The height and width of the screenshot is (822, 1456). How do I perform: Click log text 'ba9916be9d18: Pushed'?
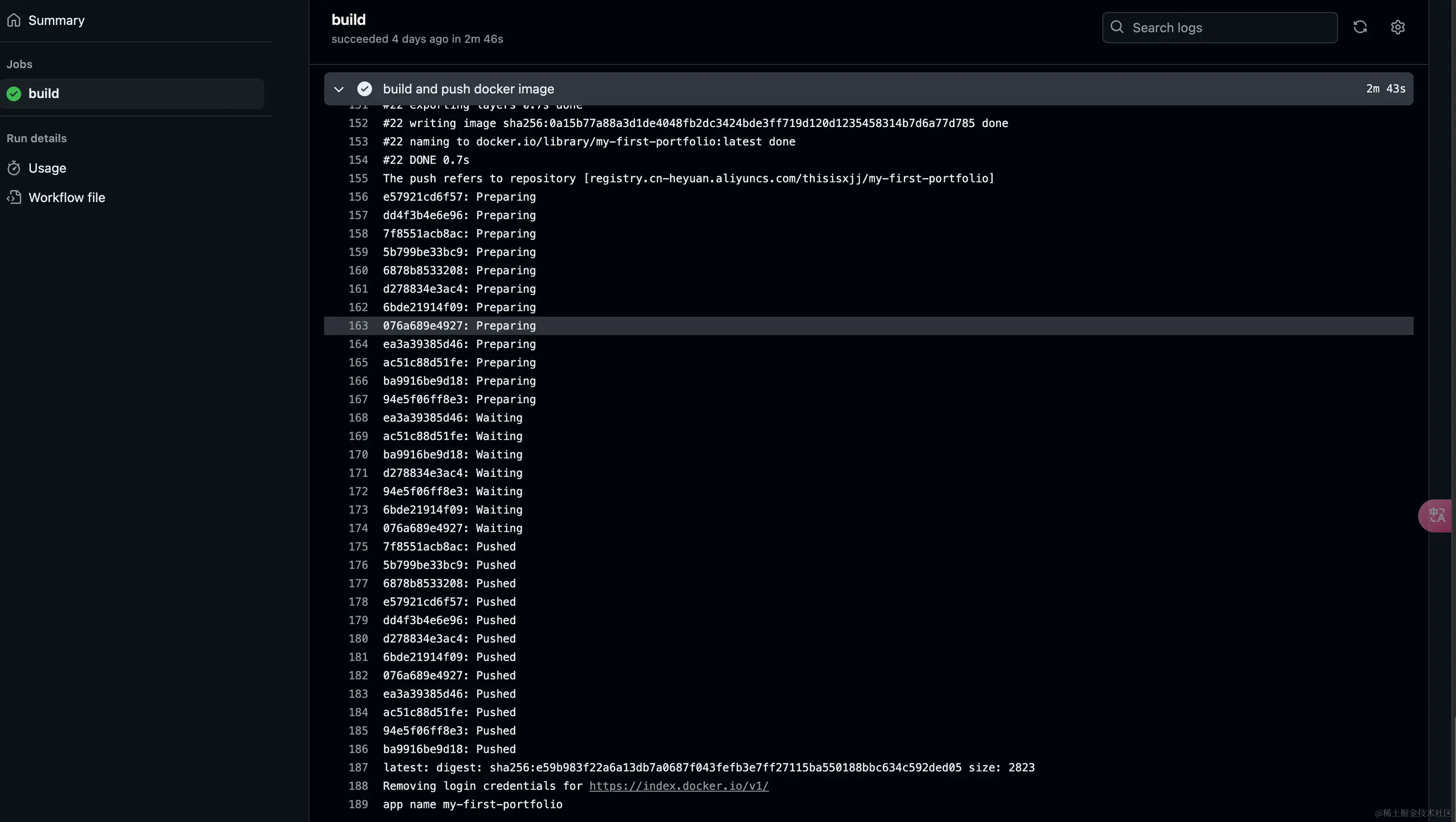449,749
